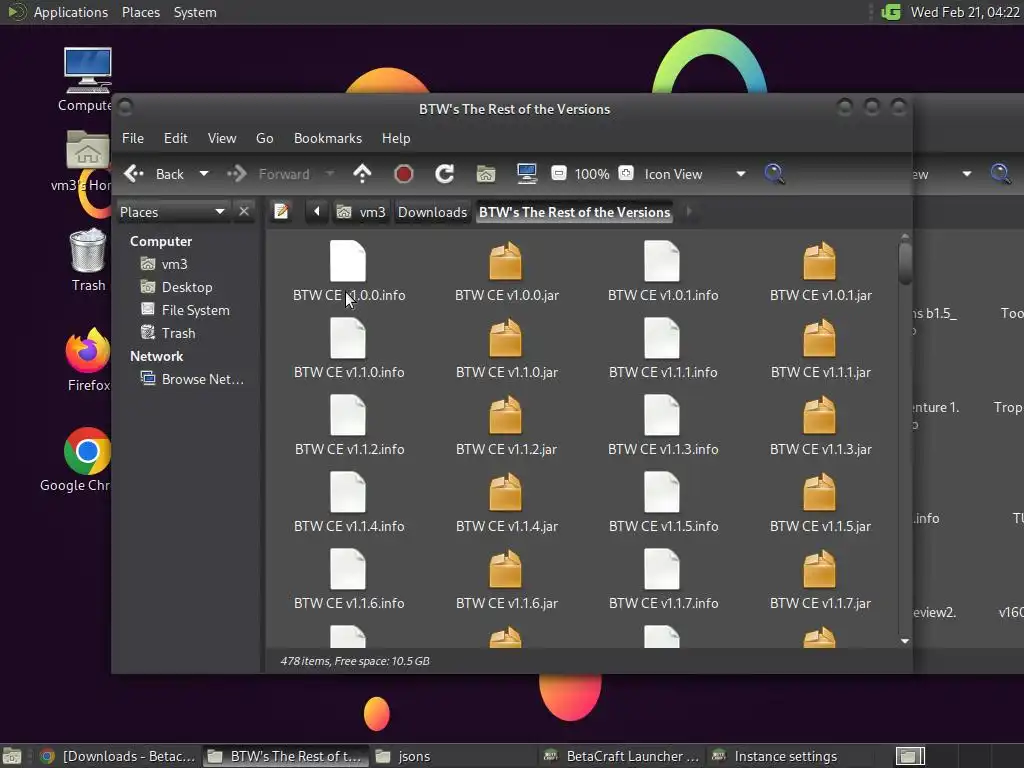Open the Places sidebar dropdown
Screen dimensions: 1024x768
[172, 212]
